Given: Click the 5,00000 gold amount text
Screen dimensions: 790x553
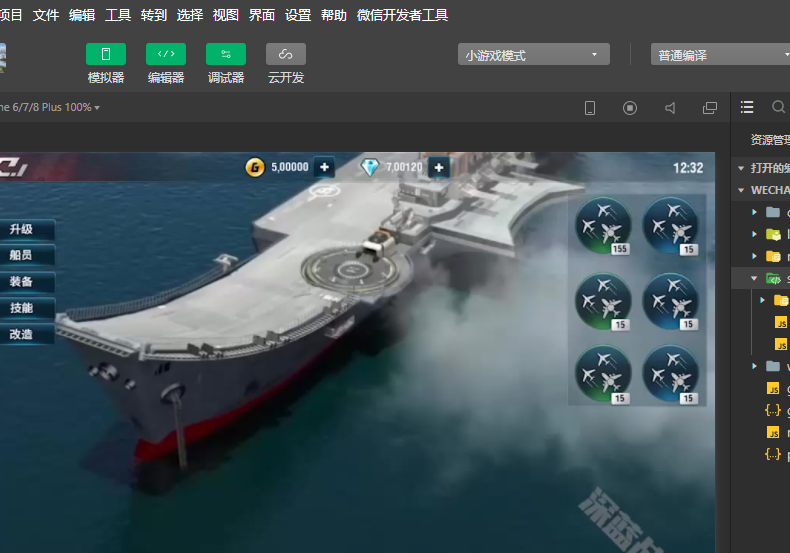Looking at the screenshot, I should click(290, 167).
